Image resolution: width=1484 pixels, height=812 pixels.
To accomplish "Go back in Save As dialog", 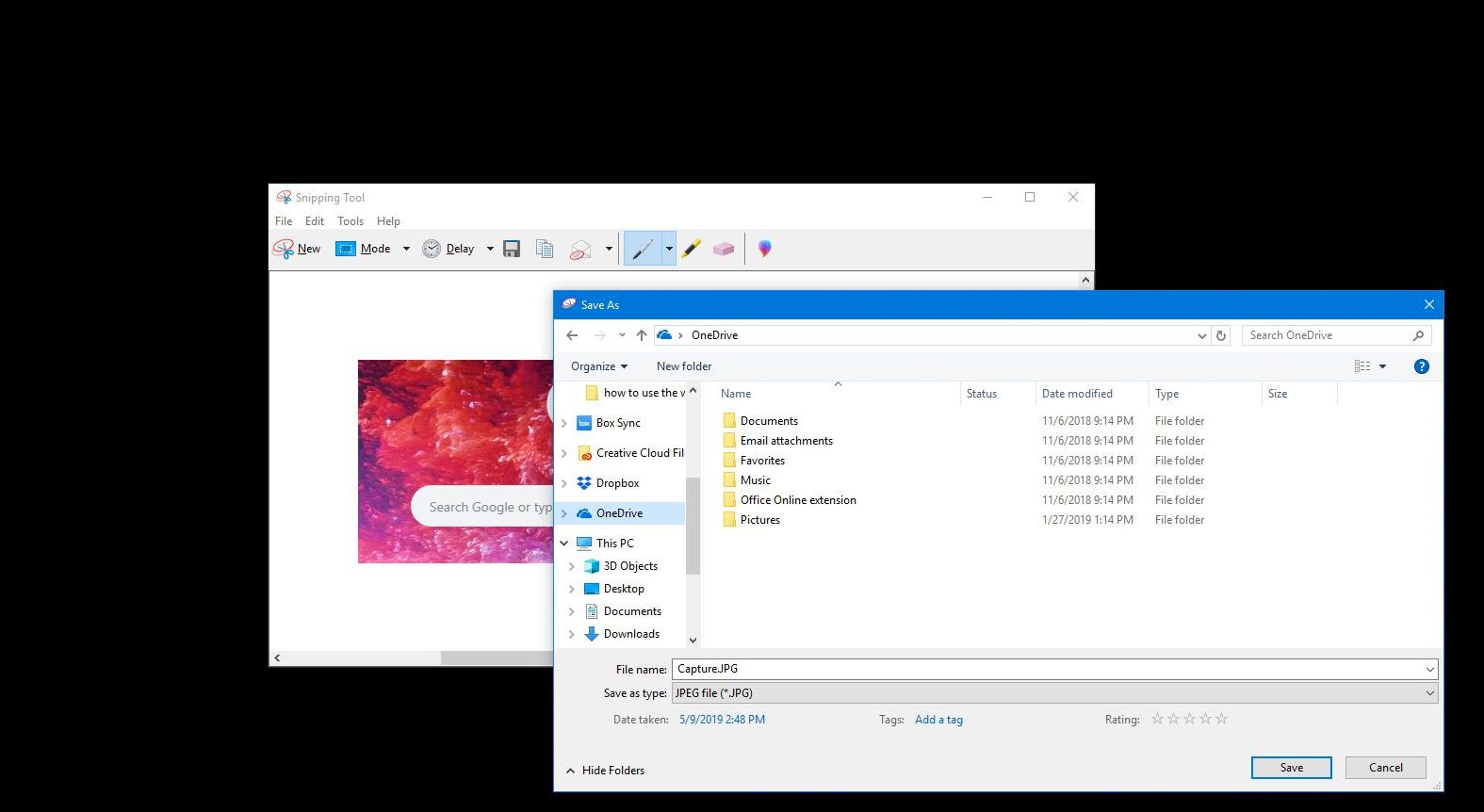I will tap(572, 335).
